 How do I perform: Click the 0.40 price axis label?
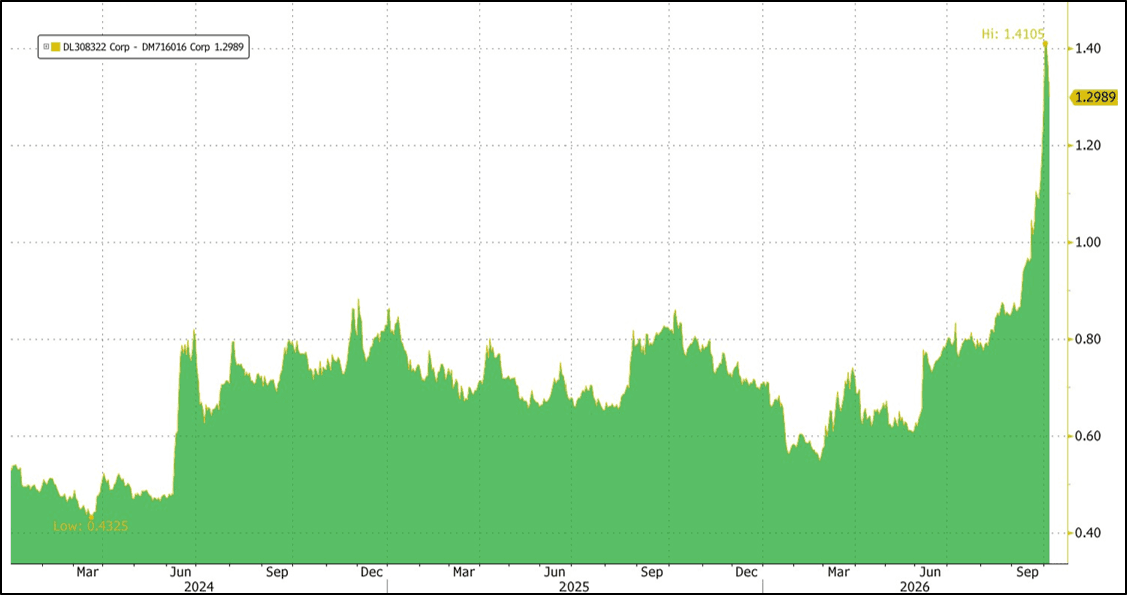[x=1090, y=533]
